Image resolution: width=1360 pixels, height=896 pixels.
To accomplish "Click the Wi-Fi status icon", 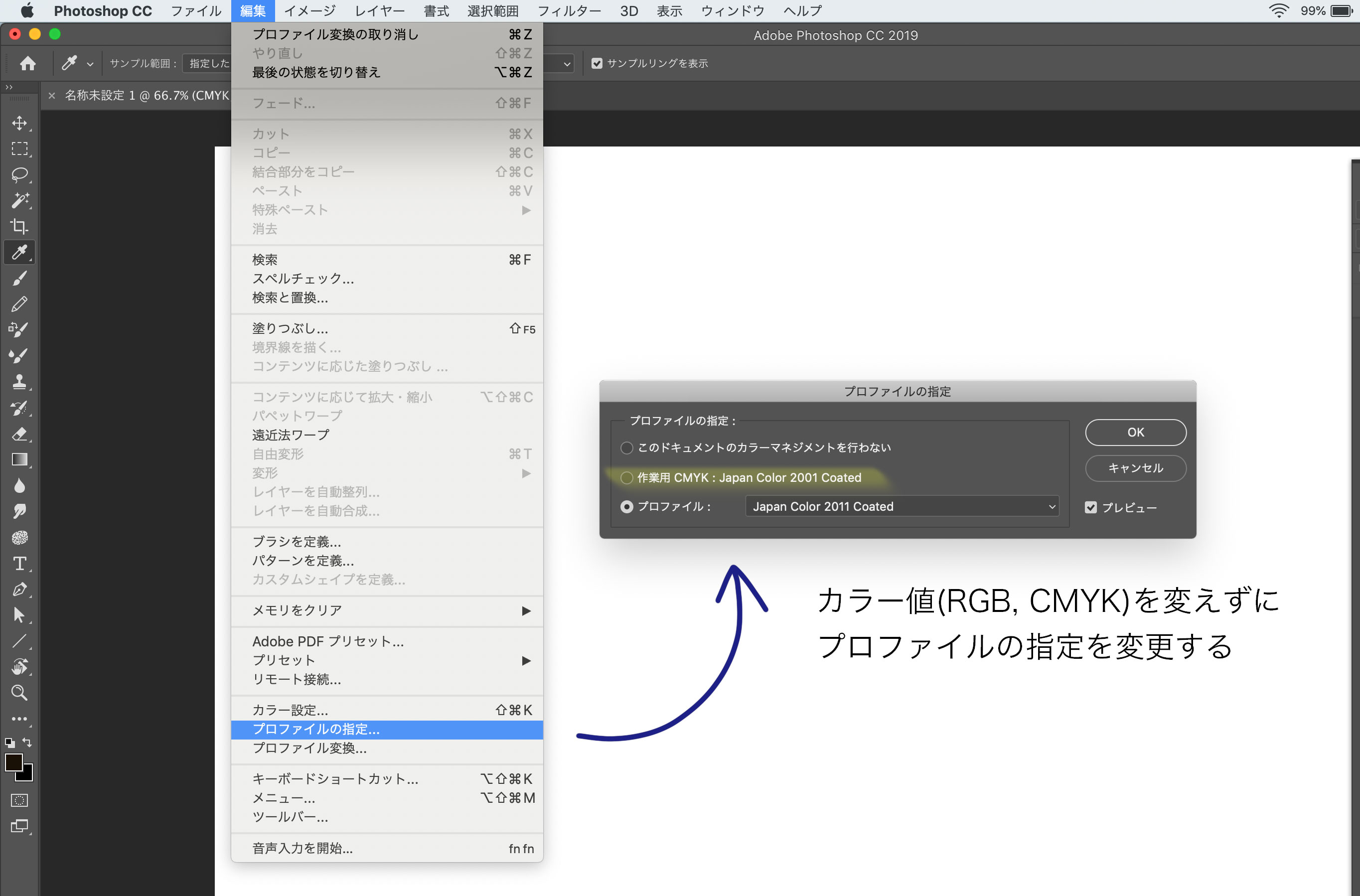I will tap(1278, 11).
